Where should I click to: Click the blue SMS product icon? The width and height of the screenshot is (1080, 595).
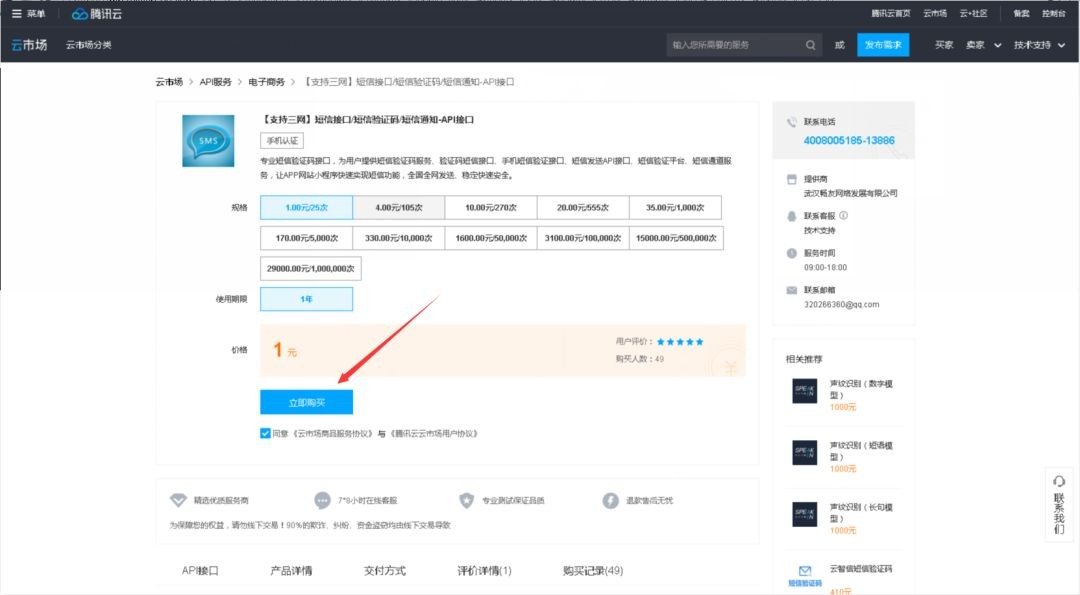[208, 140]
